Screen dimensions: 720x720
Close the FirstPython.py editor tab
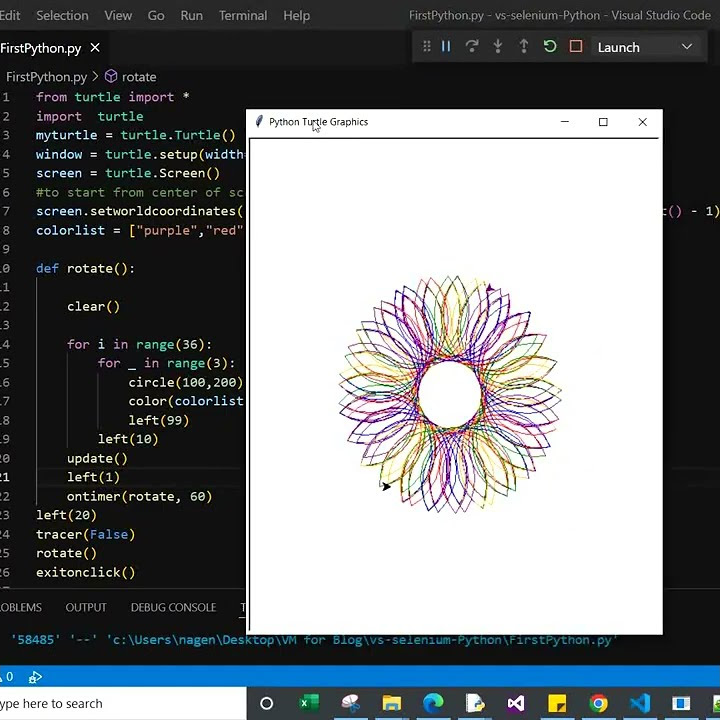(95, 48)
